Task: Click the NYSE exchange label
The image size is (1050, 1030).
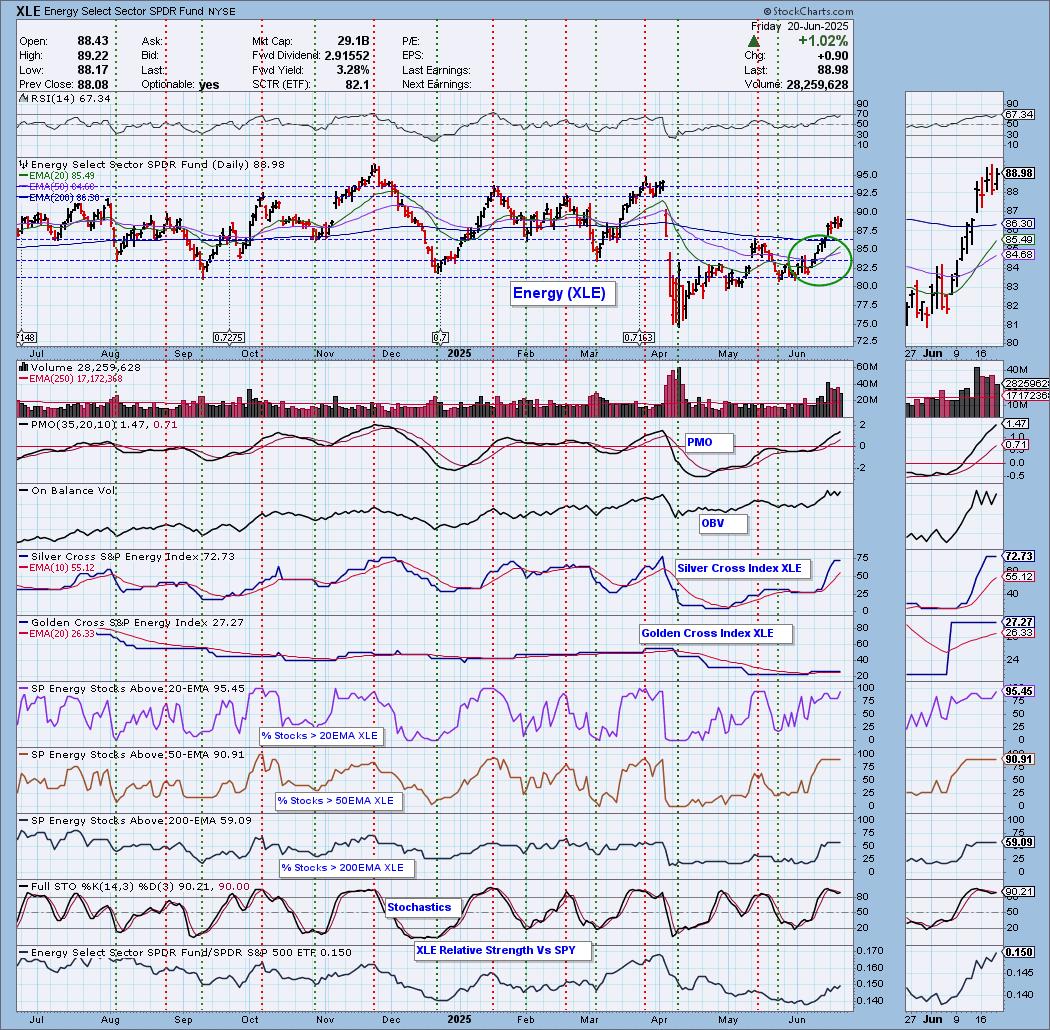Action: tap(221, 11)
